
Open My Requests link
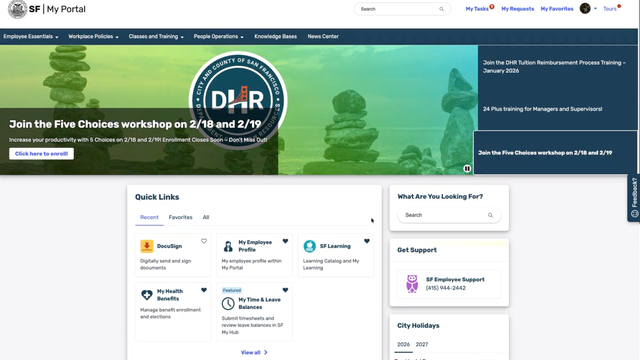point(518,9)
